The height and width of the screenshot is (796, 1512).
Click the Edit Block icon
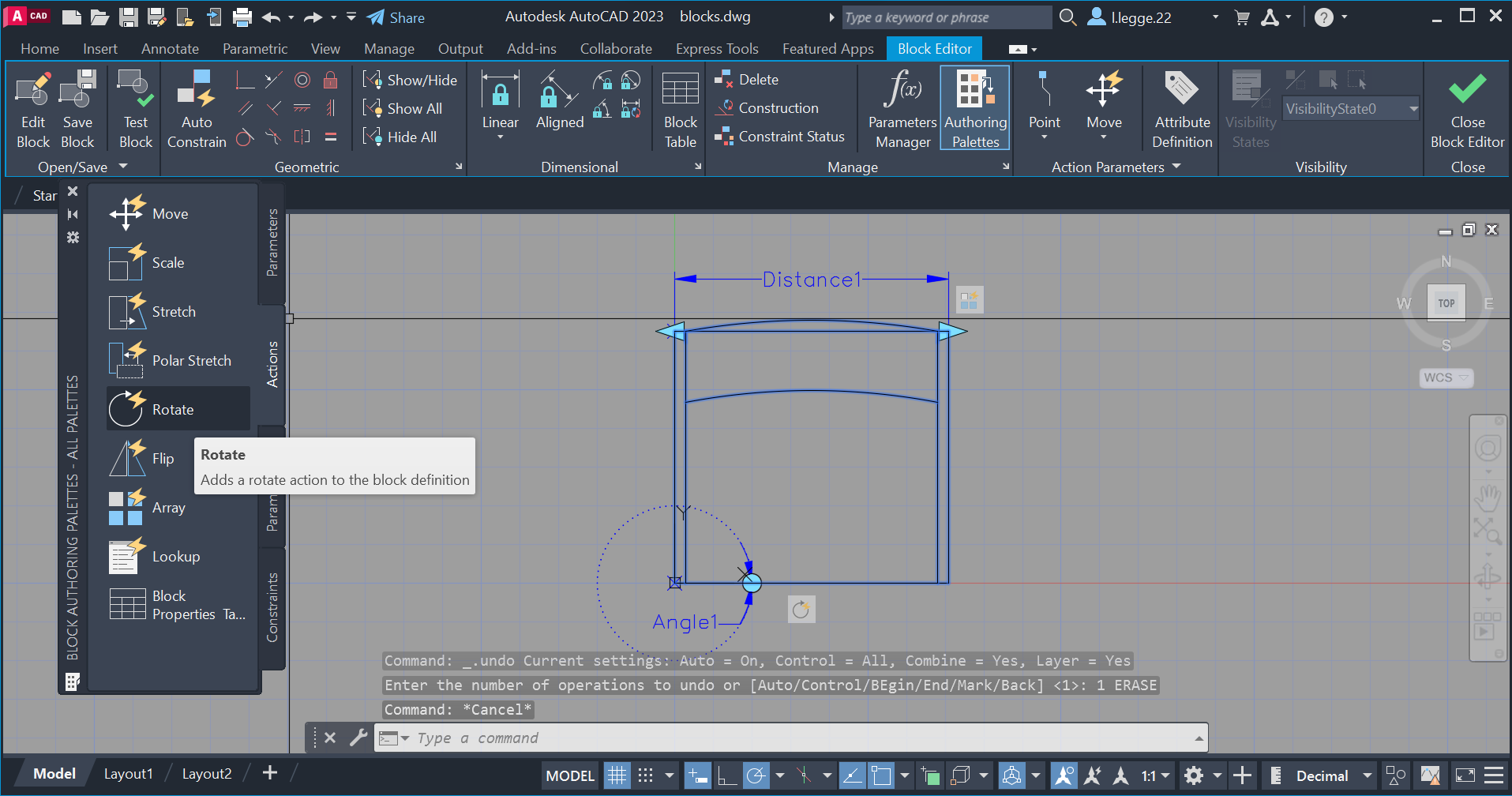(32, 109)
